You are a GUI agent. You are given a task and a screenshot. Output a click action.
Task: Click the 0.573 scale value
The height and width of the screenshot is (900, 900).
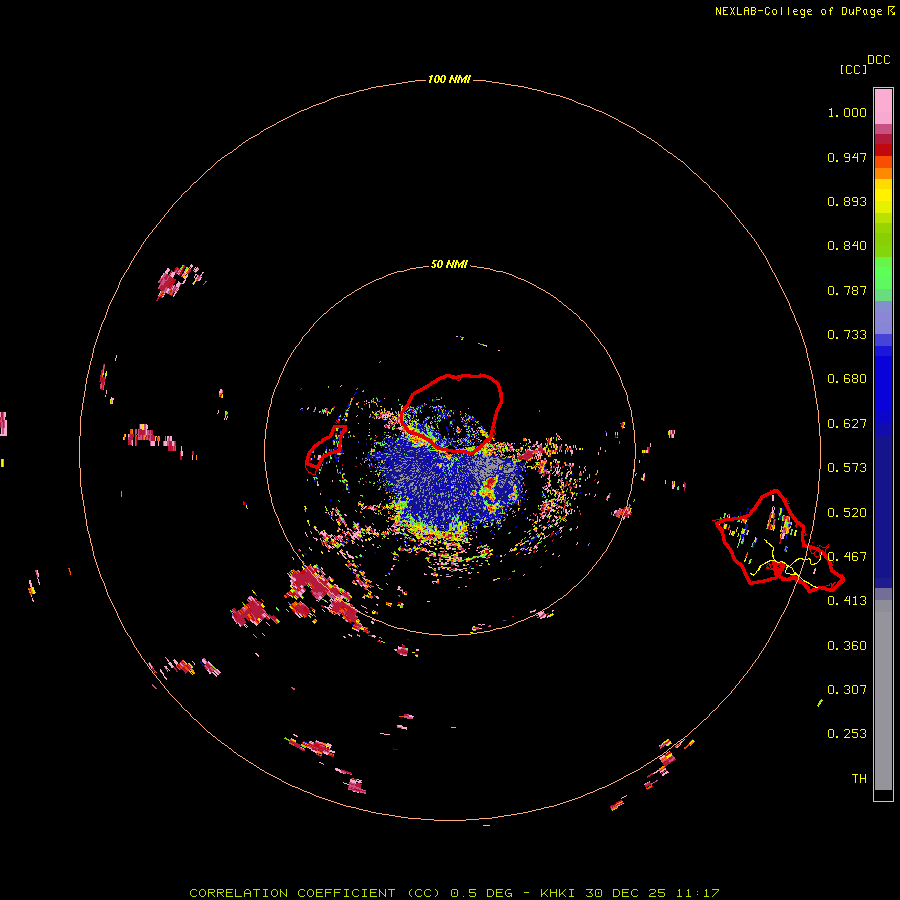[847, 468]
